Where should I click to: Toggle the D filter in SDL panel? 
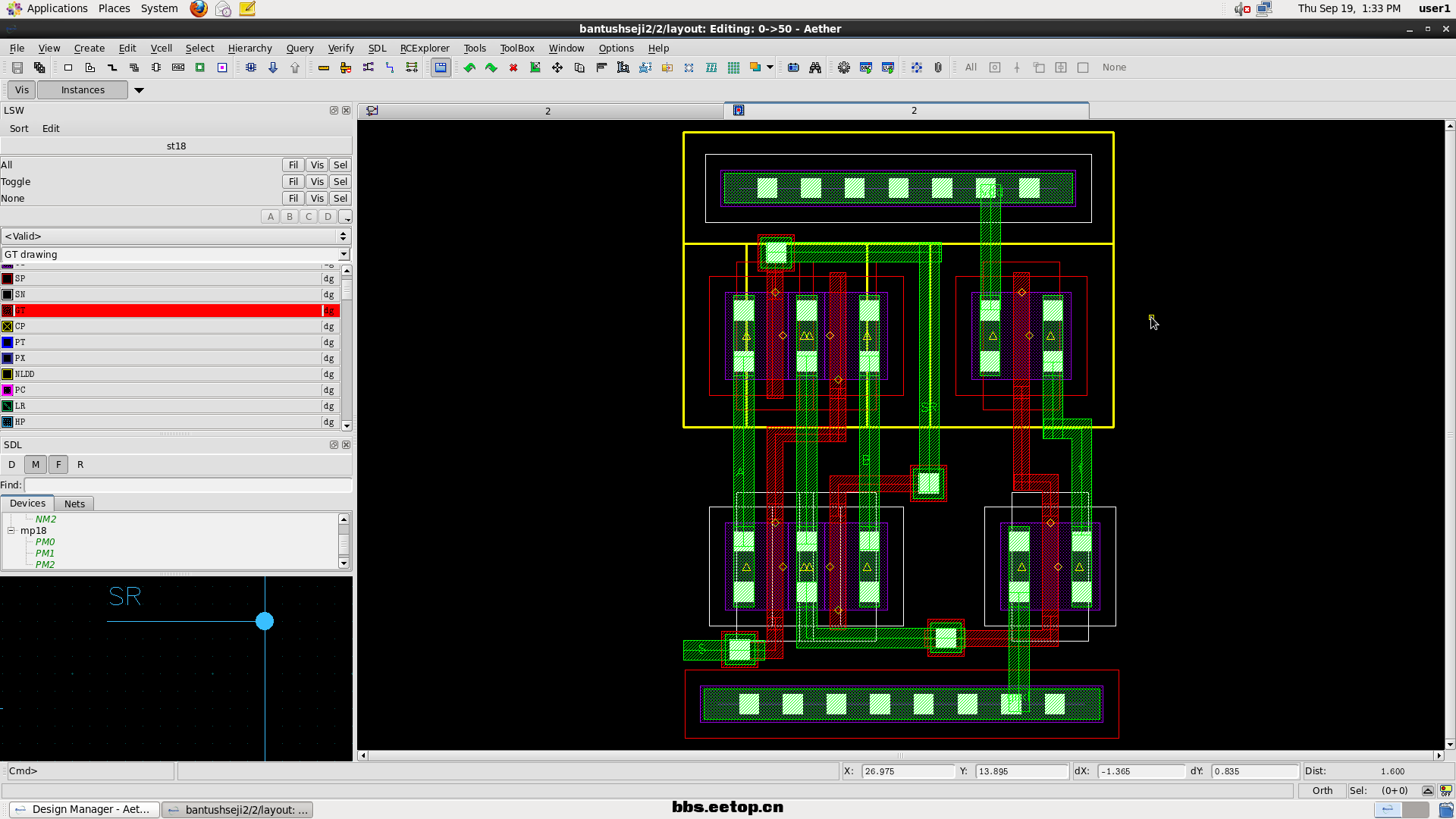click(11, 465)
